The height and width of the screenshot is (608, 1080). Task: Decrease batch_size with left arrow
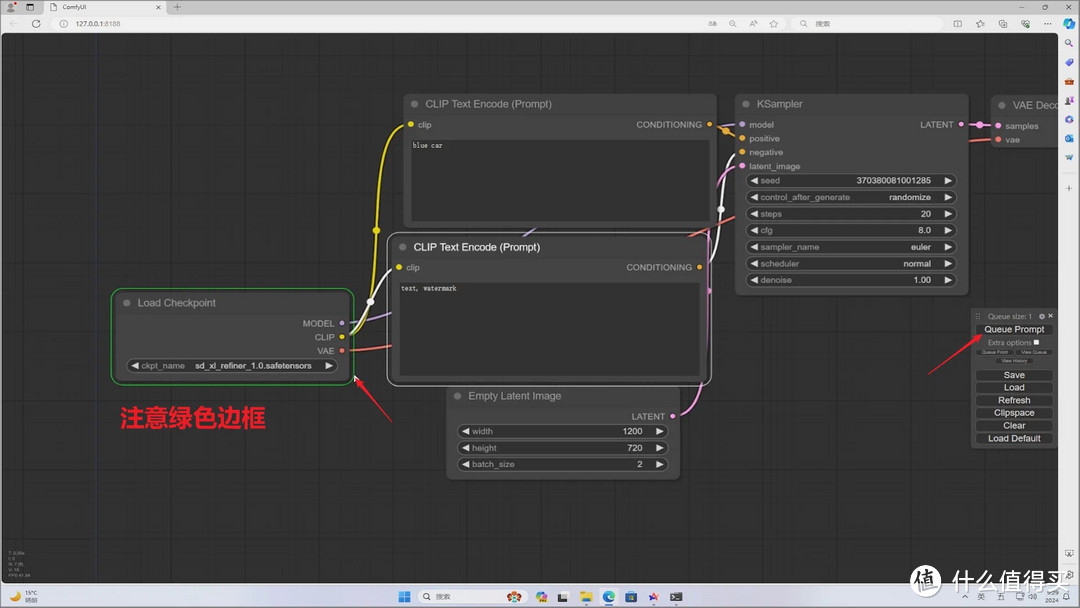(x=466, y=464)
